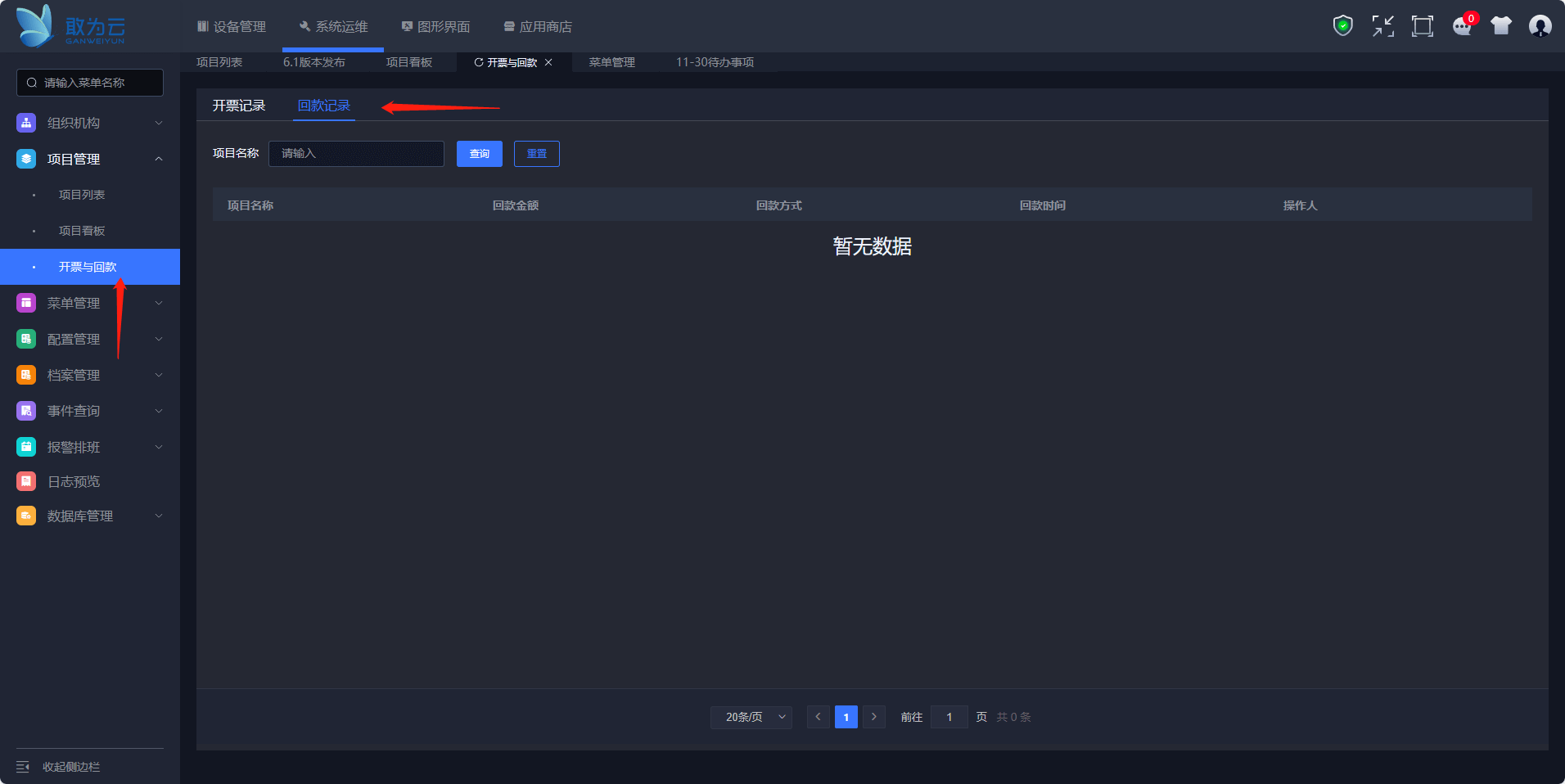Click the 操作人 column header
The width and height of the screenshot is (1565, 784).
click(1301, 205)
